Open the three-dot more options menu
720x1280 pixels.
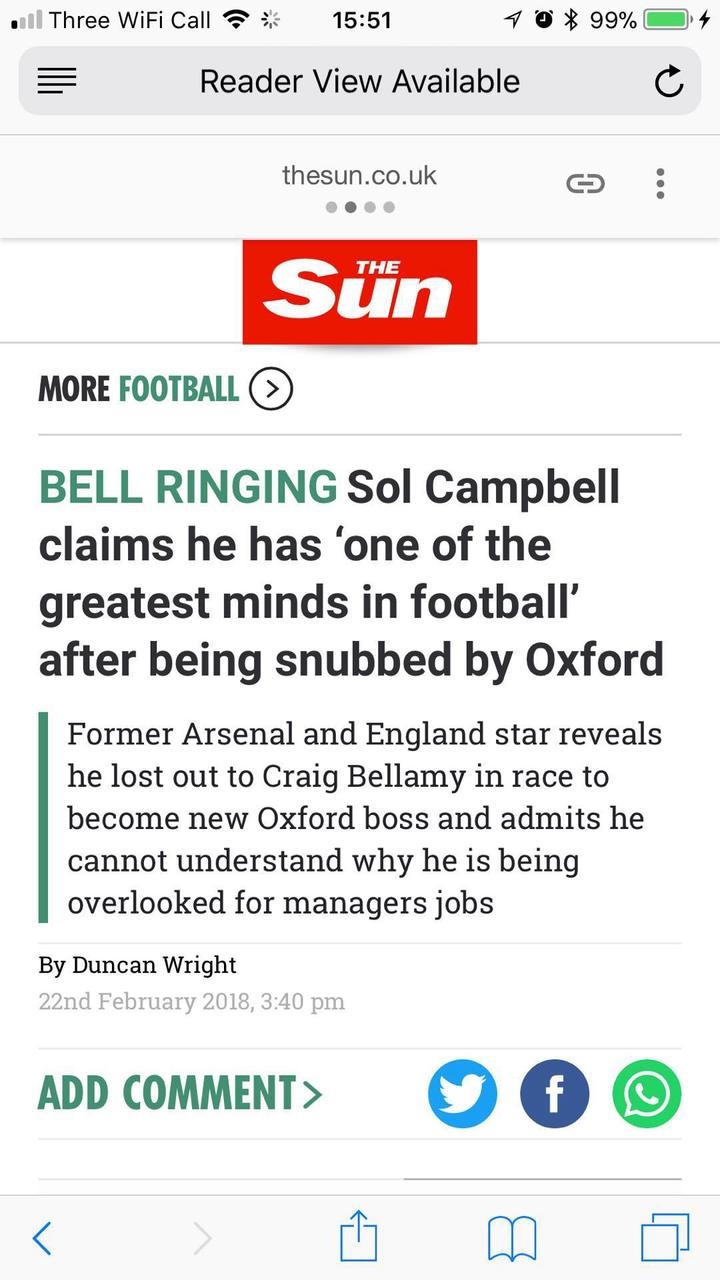[x=660, y=183]
